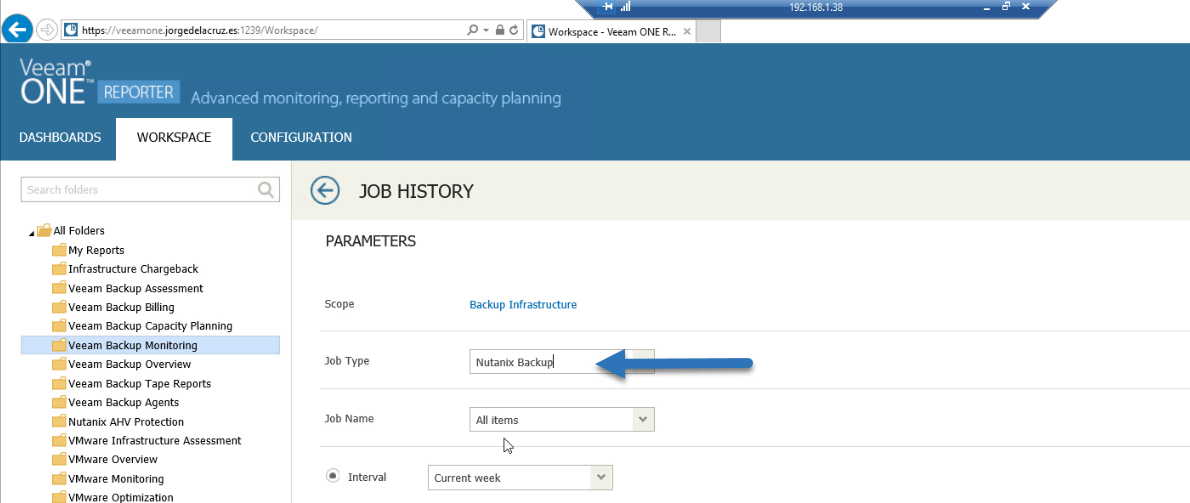Click the Veeam Backup Assessment folder icon
This screenshot has width=1190, height=503.
point(59,288)
